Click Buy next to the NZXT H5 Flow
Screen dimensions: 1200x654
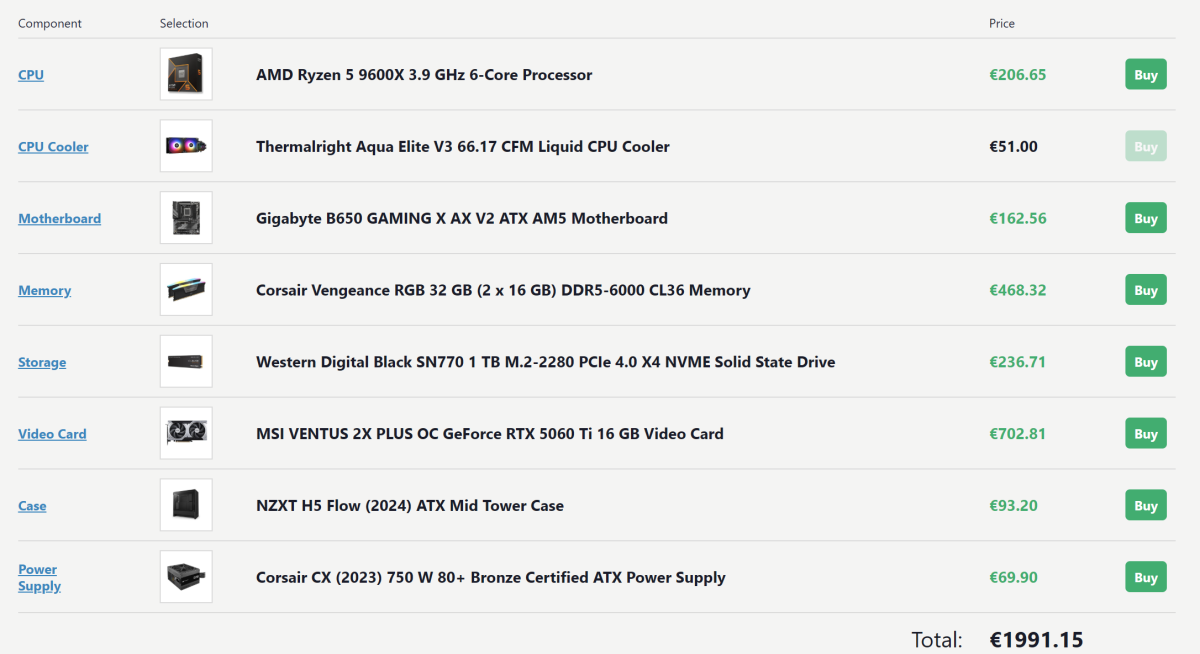pos(1145,506)
